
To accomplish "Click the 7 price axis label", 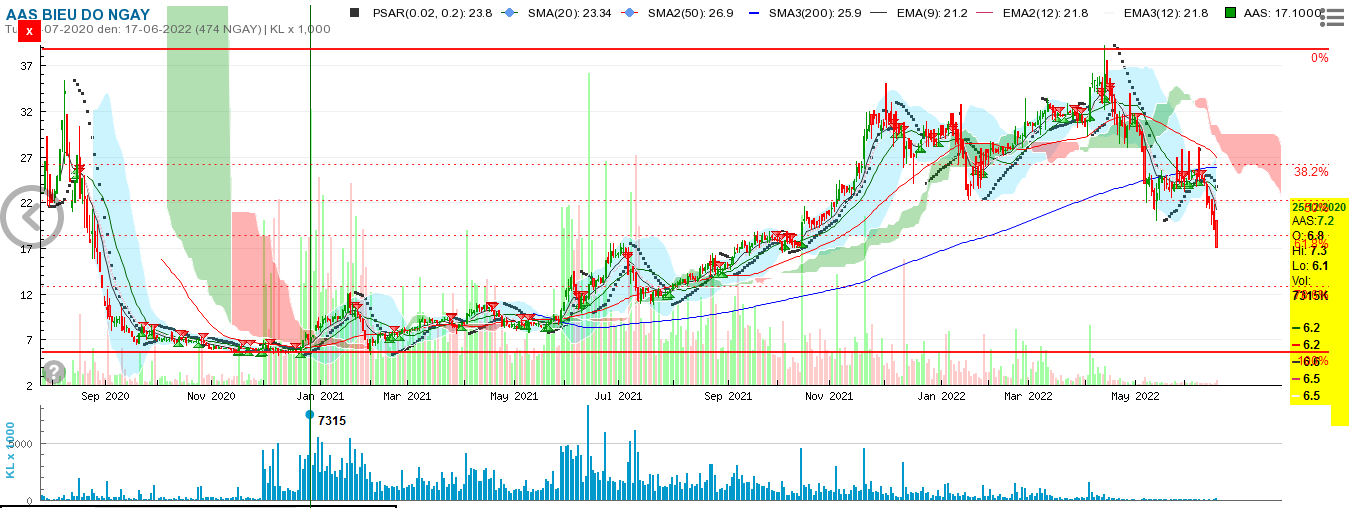I will 31,340.
